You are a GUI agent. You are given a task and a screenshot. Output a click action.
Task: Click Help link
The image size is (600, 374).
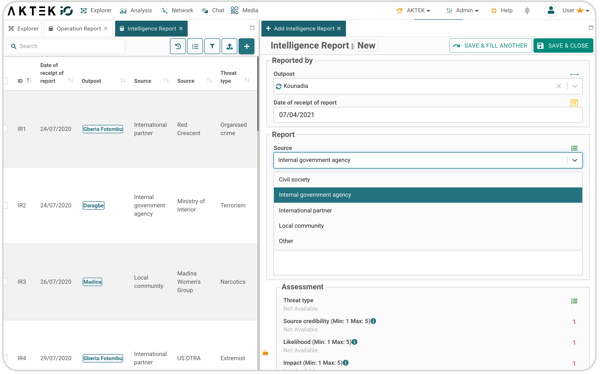(x=502, y=11)
